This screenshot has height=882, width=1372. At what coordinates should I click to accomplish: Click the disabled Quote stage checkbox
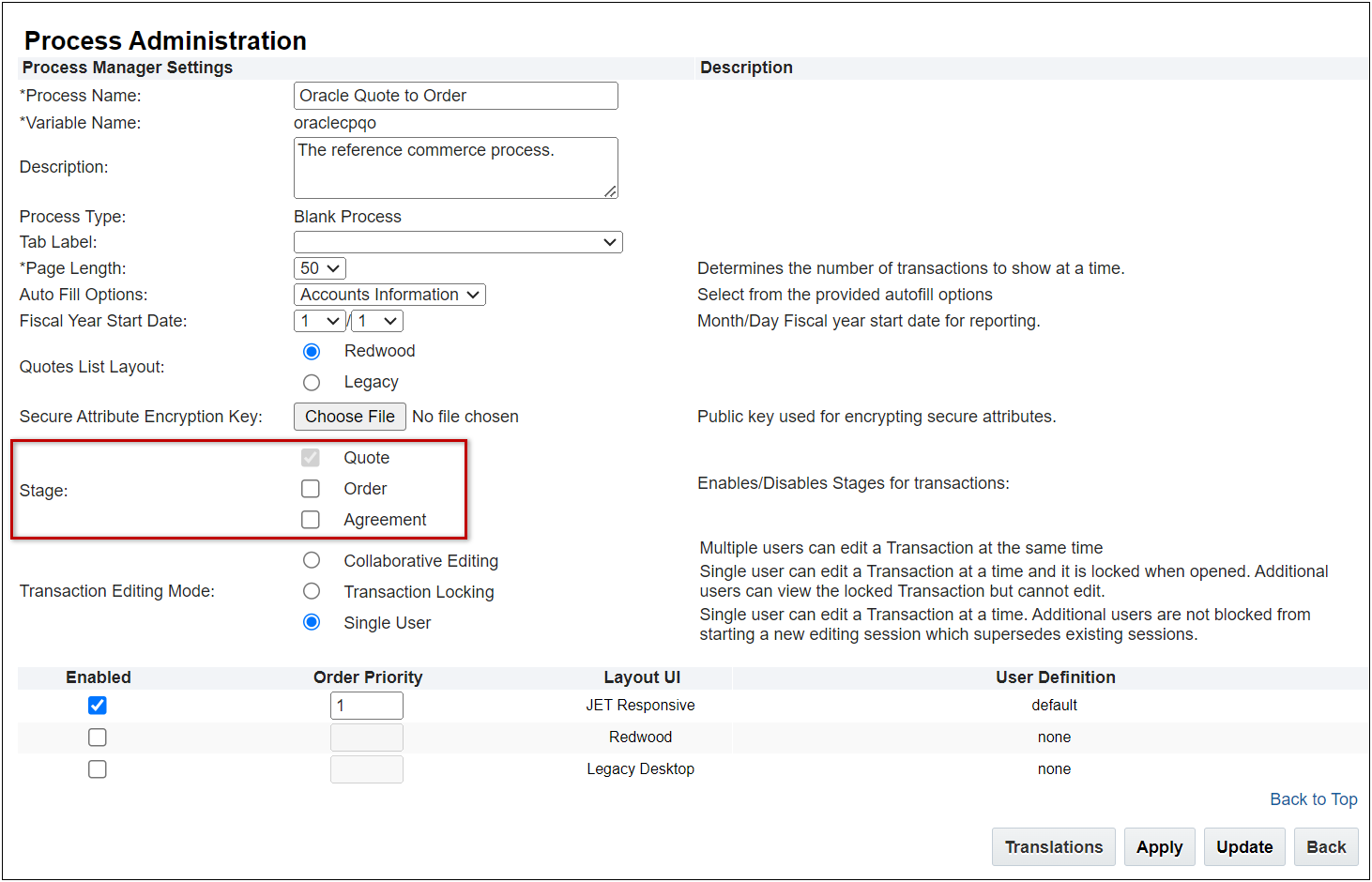click(x=311, y=458)
